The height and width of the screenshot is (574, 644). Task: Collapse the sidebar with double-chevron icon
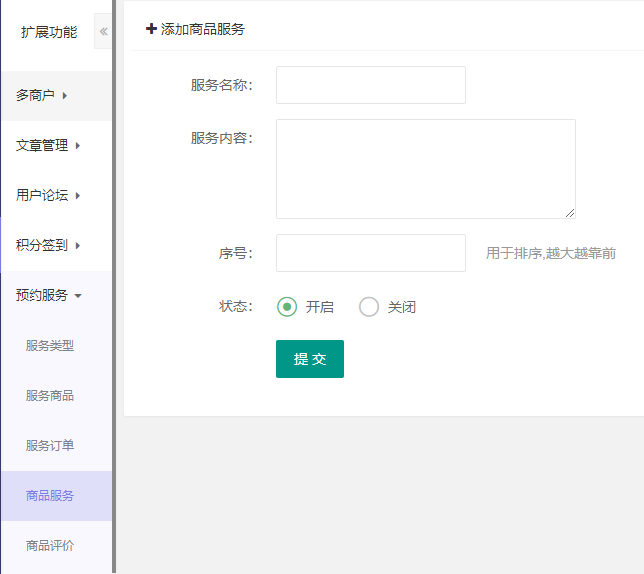click(x=103, y=31)
